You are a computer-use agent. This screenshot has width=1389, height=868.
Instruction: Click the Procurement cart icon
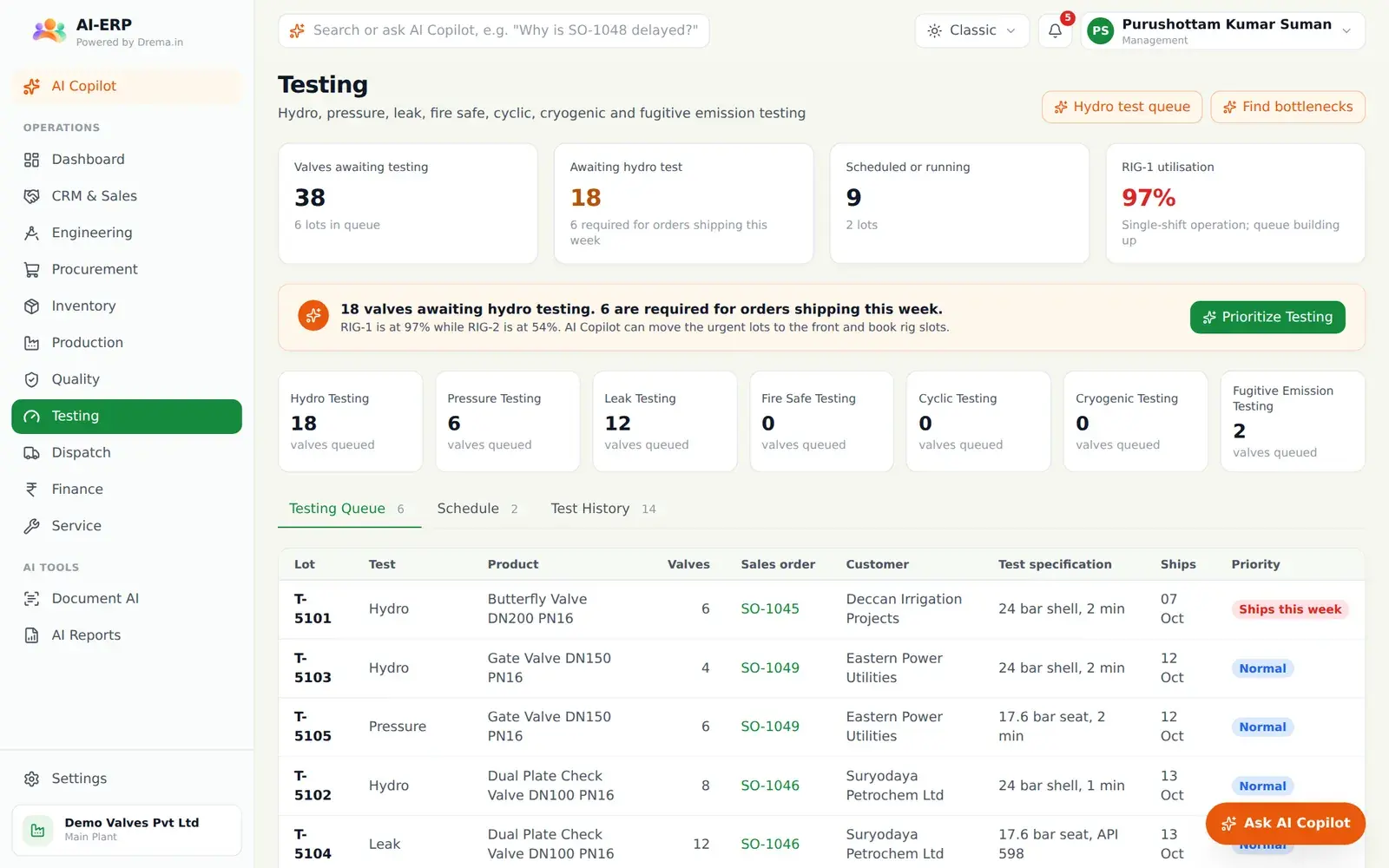[32, 269]
